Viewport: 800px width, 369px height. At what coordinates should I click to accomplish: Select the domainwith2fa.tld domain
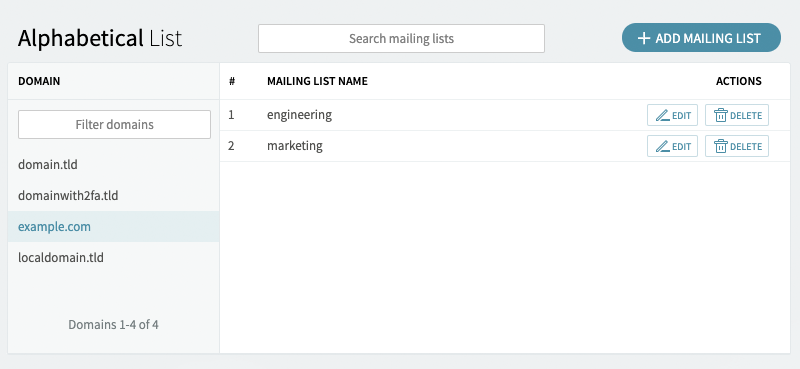tap(114, 195)
